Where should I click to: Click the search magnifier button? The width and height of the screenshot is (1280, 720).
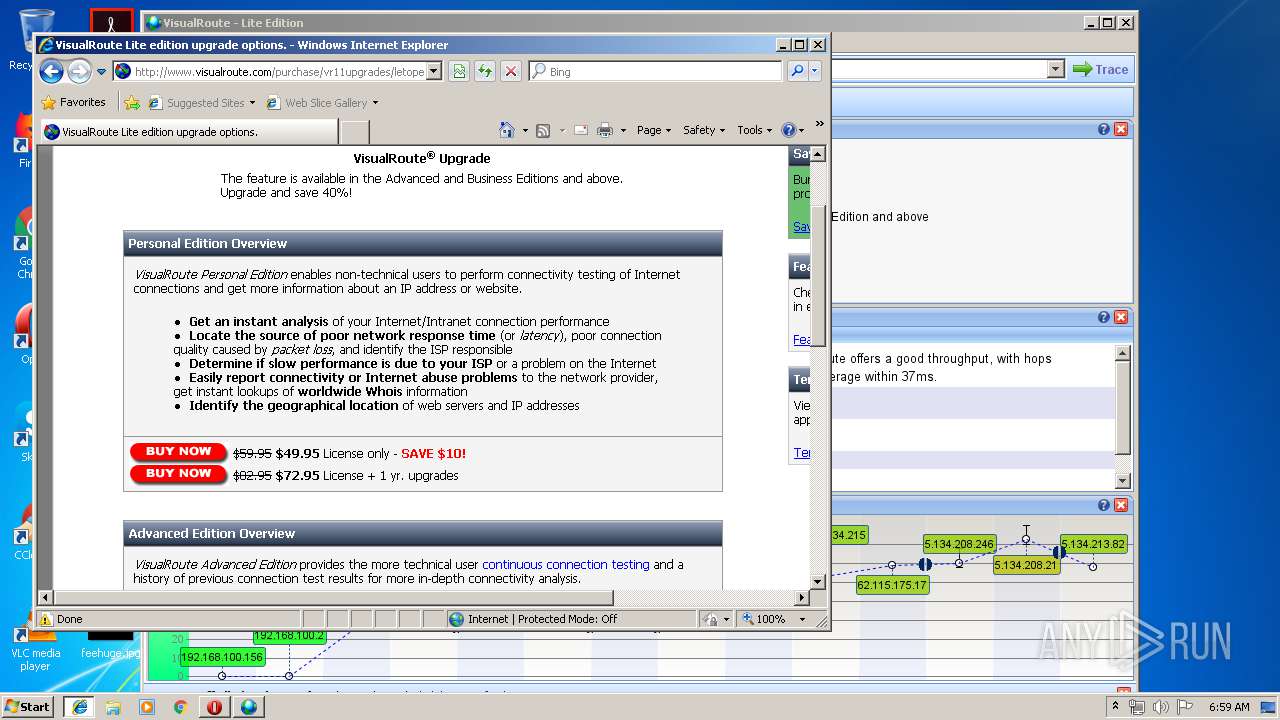point(797,71)
